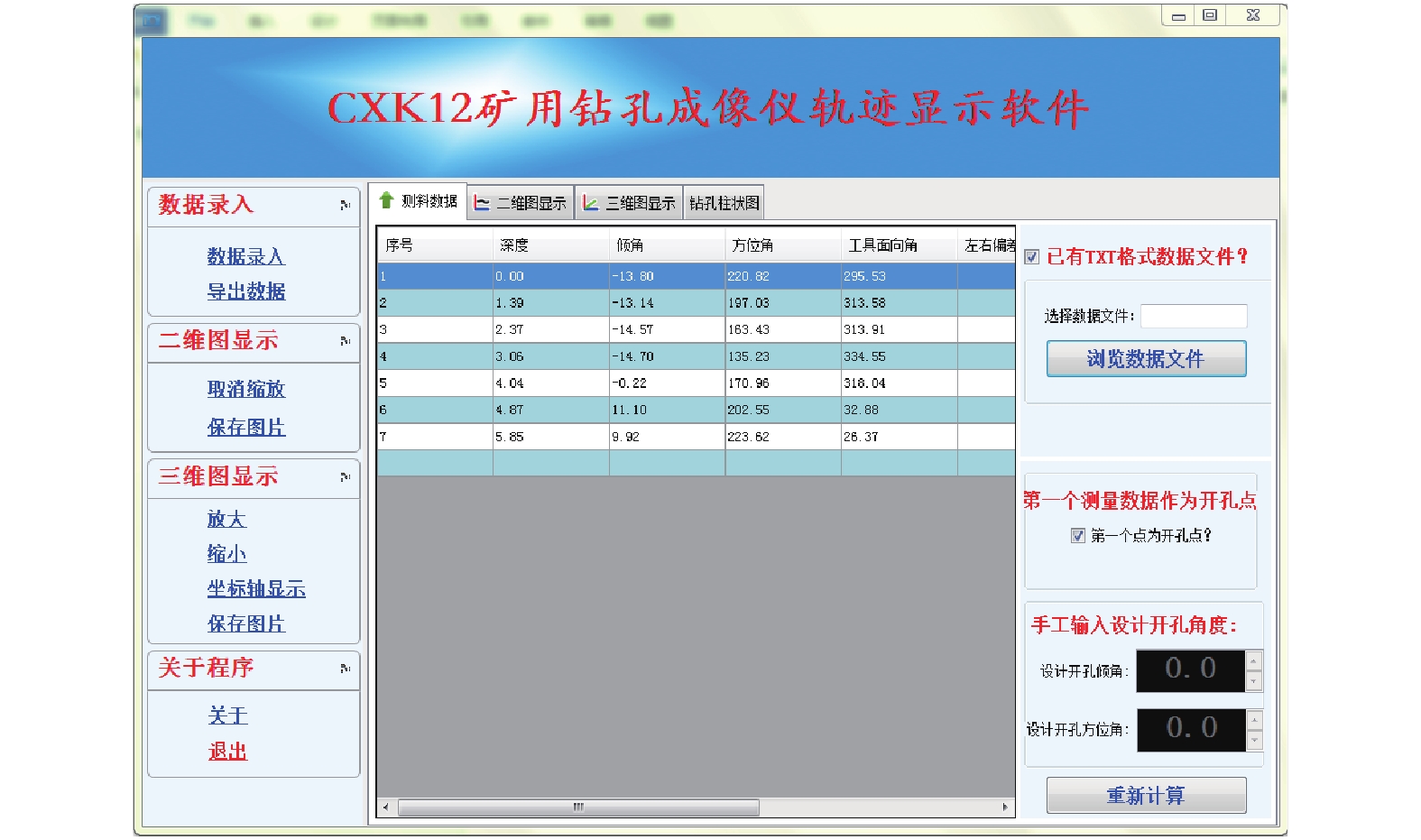Switch to the 三维图显示 tab

coord(629,203)
